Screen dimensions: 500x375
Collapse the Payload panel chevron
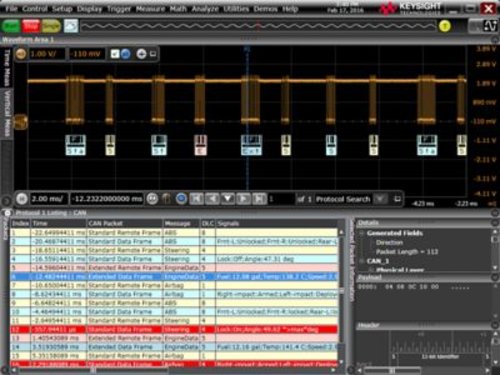tap(495, 277)
